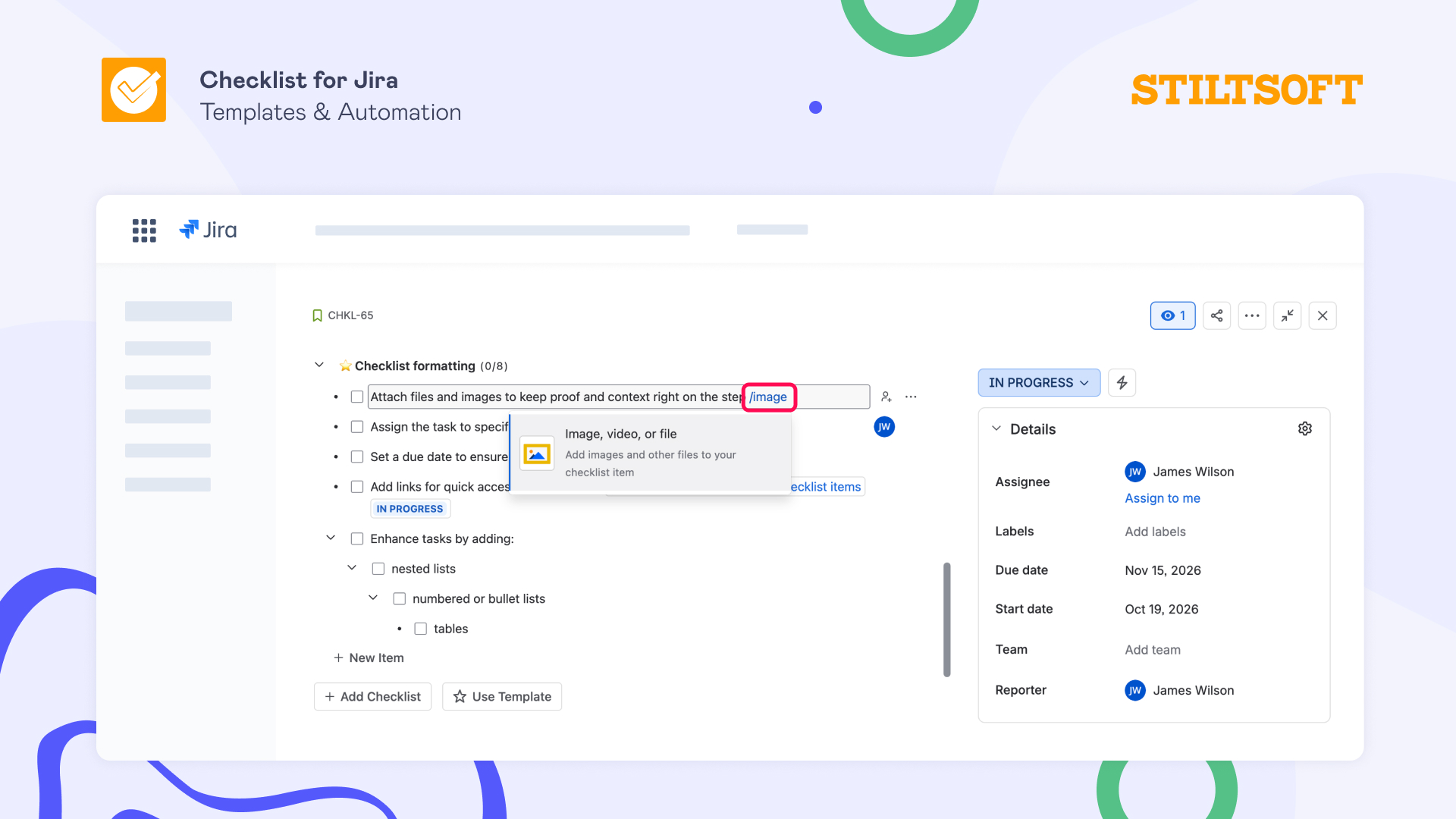Collapse the Enhance tasks by adding group
The image size is (1456, 819).
click(x=331, y=538)
